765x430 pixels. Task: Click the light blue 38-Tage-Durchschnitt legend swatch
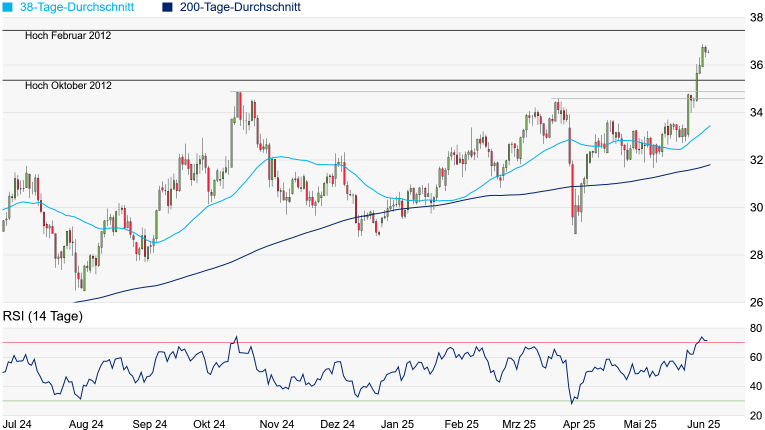(10, 7)
